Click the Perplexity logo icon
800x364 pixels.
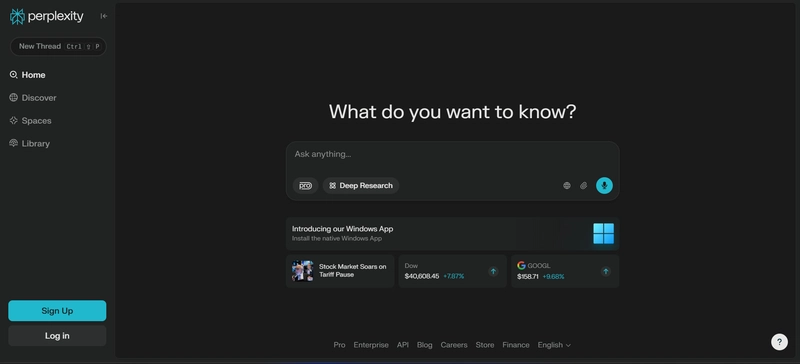[x=17, y=16]
